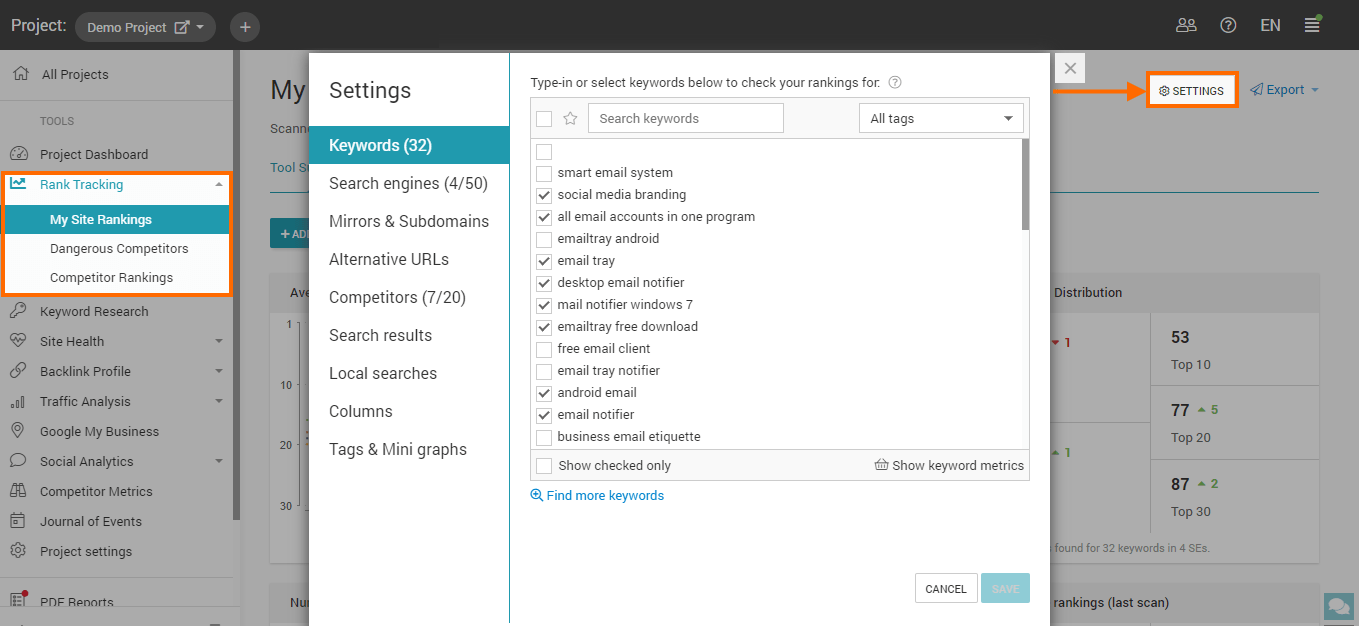Open the user accounts icon in top bar

pyautogui.click(x=1186, y=26)
